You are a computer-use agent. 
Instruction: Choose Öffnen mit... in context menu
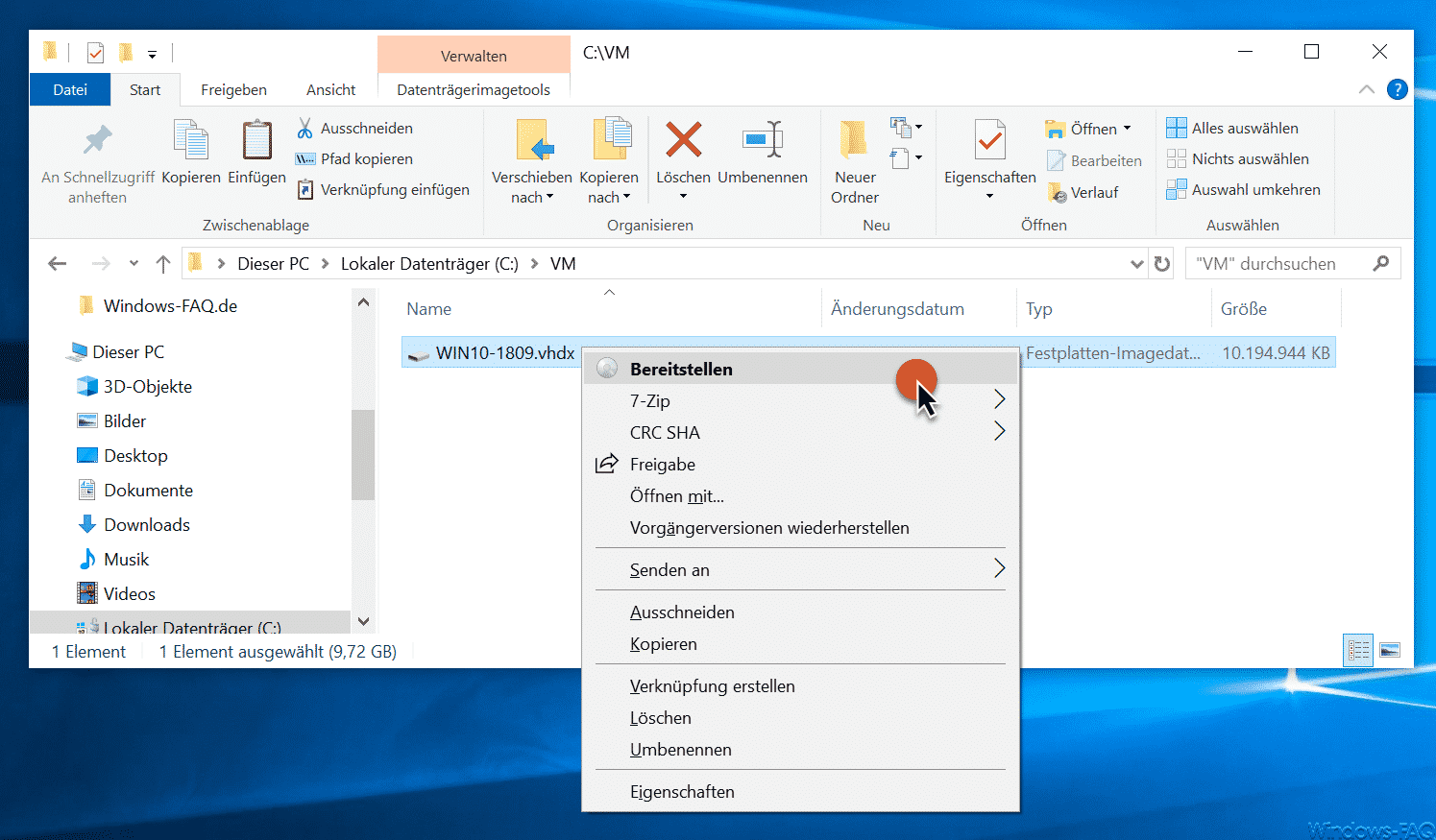[800, 495]
